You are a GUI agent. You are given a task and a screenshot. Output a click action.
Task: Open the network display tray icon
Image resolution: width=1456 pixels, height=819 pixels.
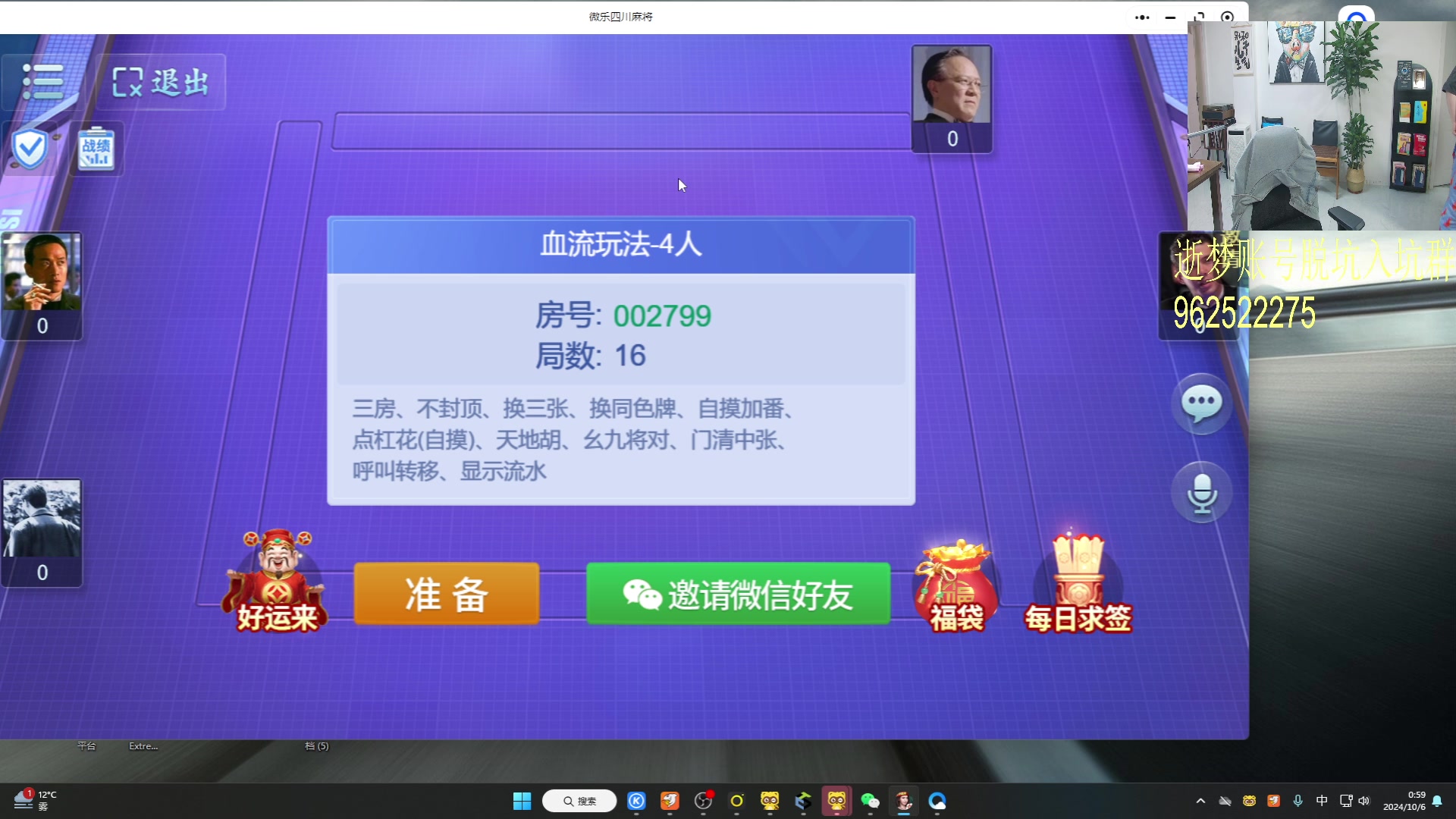point(1346,801)
